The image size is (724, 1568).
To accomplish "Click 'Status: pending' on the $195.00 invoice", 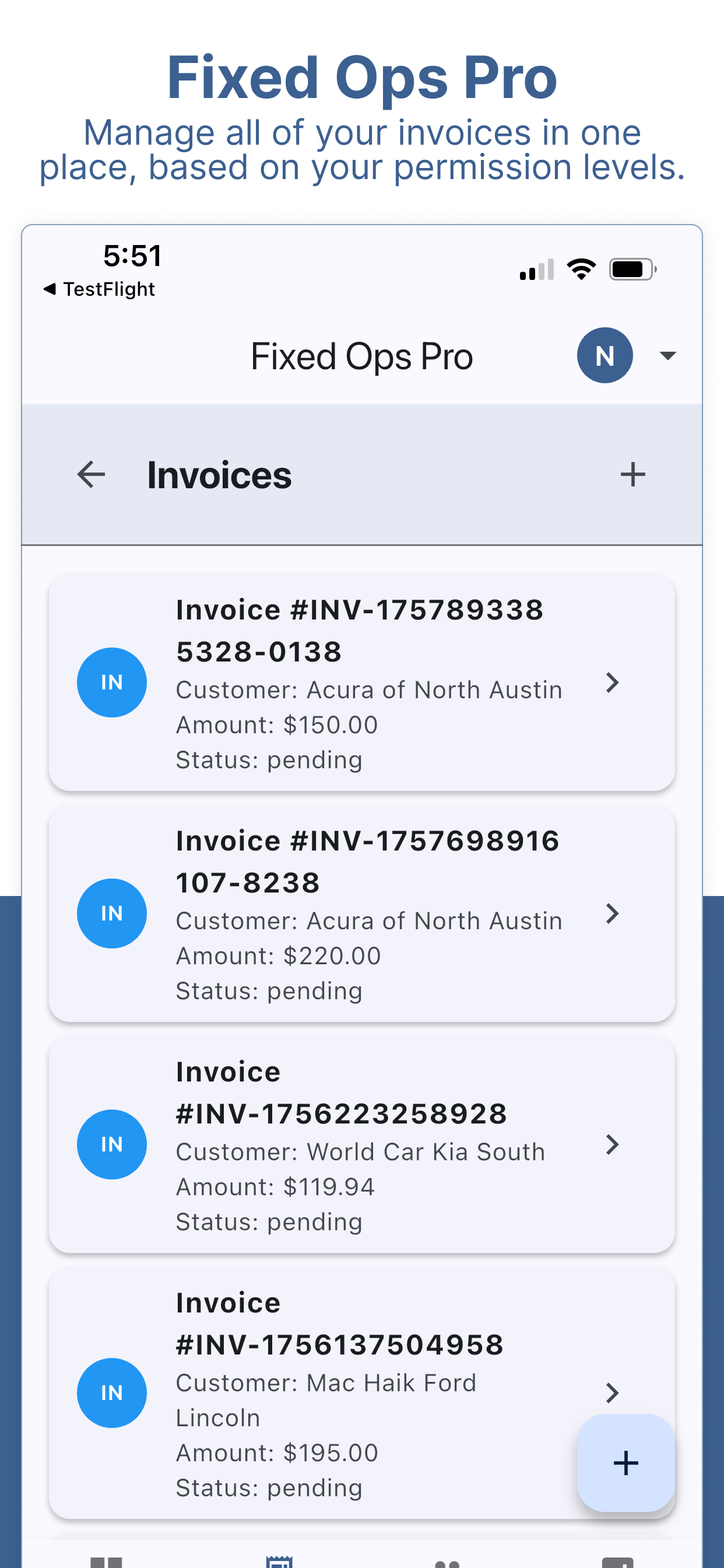I will click(x=269, y=1488).
